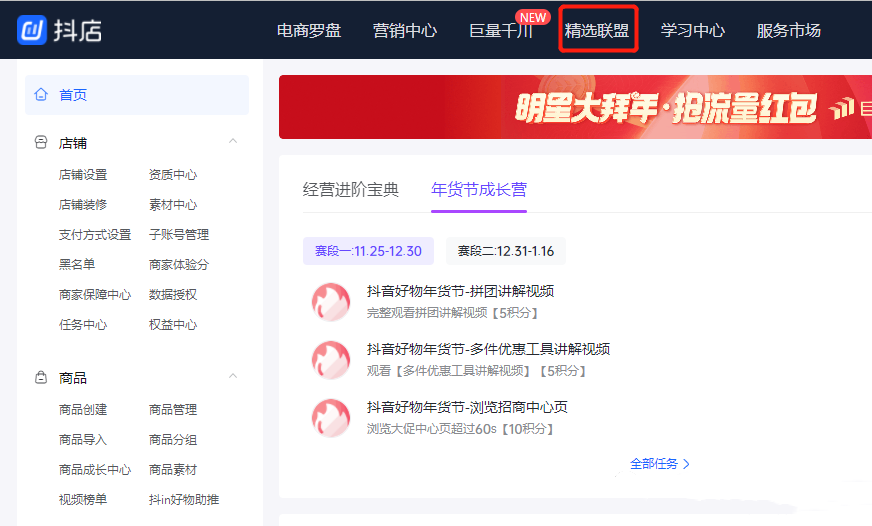
Task: Open 学习中心 in the top navigation
Action: pyautogui.click(x=693, y=30)
